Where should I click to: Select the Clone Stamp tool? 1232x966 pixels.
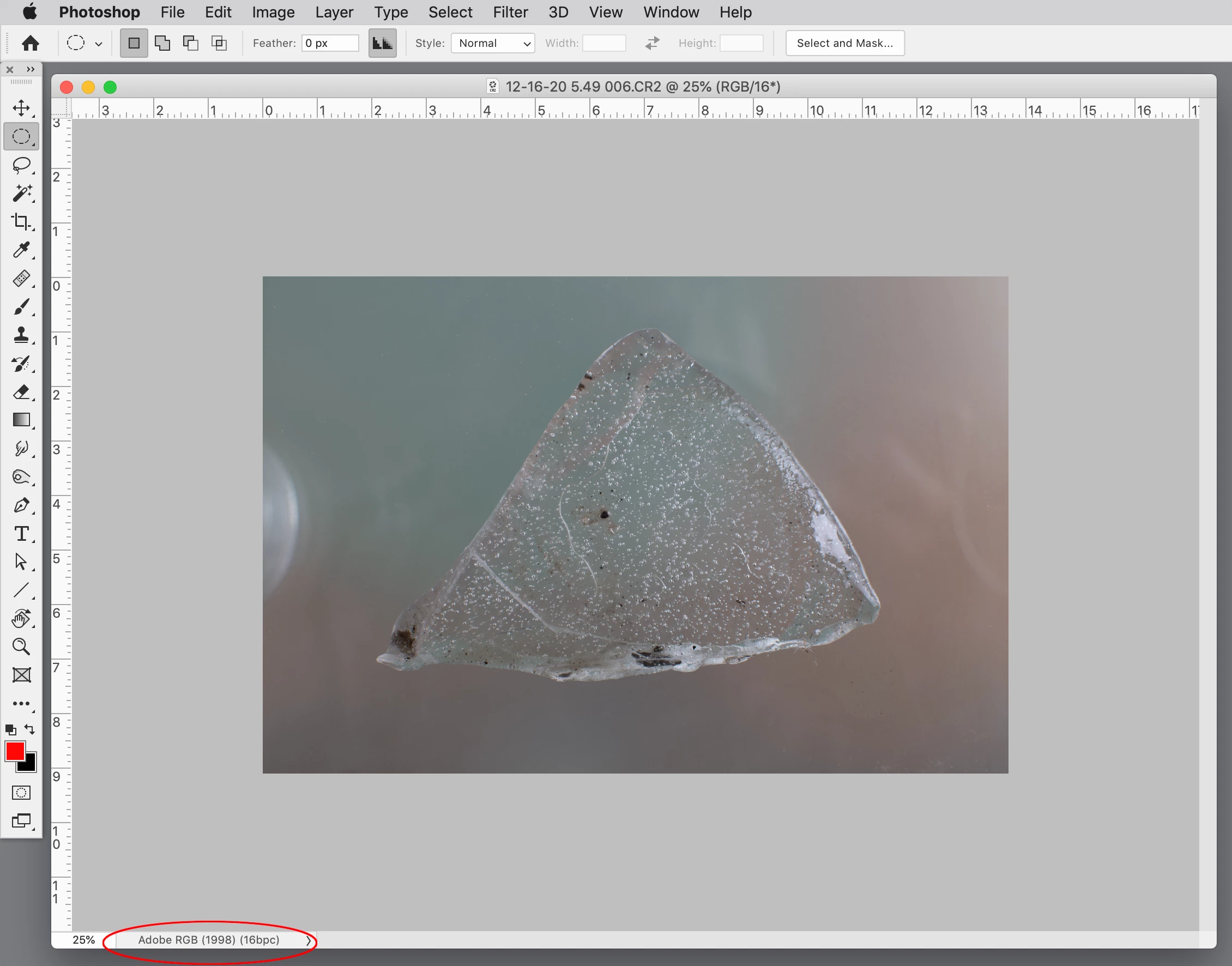[x=21, y=335]
